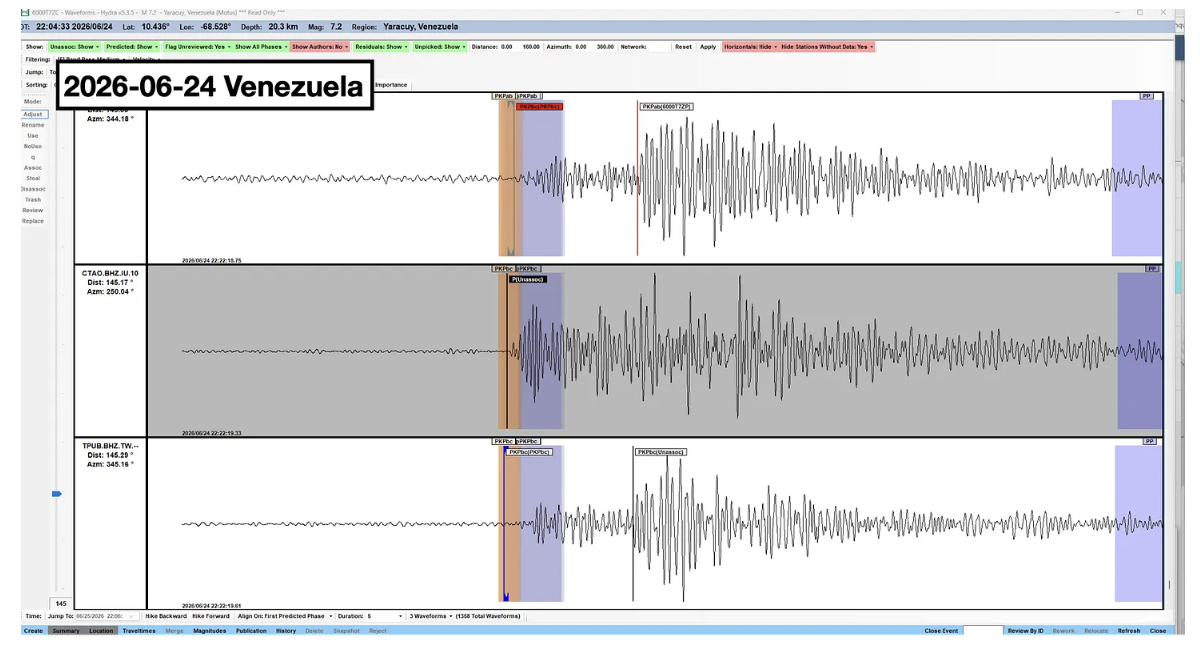
Task: Click the Close button in bottom bar
Action: point(1158,631)
